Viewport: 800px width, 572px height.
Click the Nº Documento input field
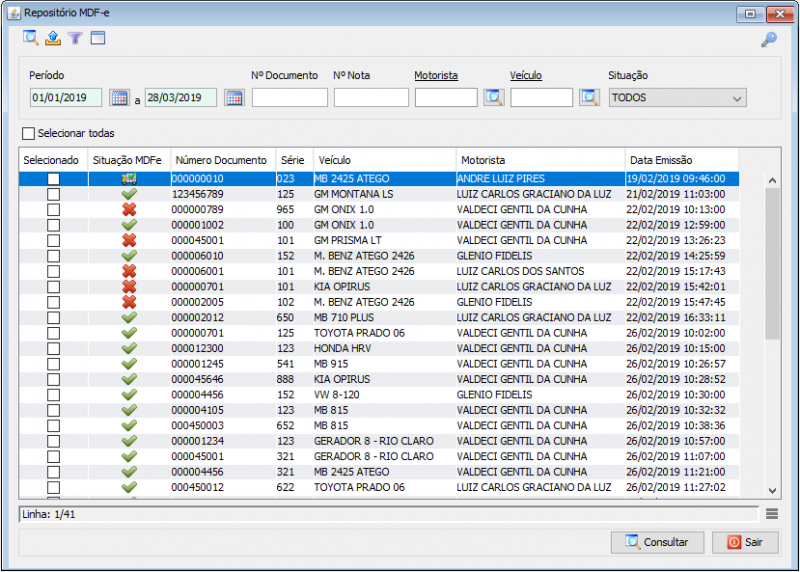[289, 97]
